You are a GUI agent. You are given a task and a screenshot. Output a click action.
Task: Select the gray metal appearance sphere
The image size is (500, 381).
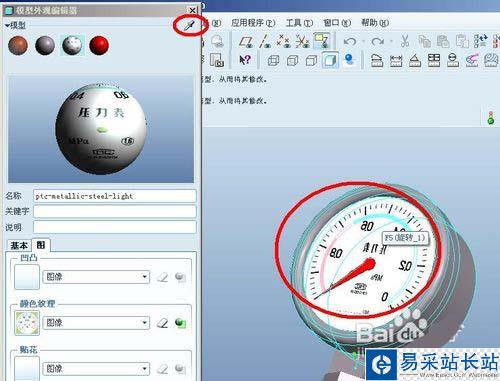[45, 45]
